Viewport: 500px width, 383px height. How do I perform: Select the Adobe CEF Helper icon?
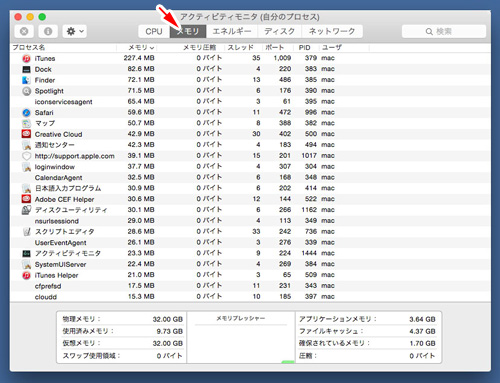(x=26, y=199)
